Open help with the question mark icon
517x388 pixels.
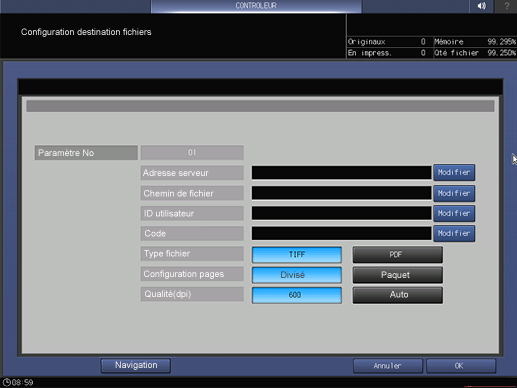[x=506, y=6]
